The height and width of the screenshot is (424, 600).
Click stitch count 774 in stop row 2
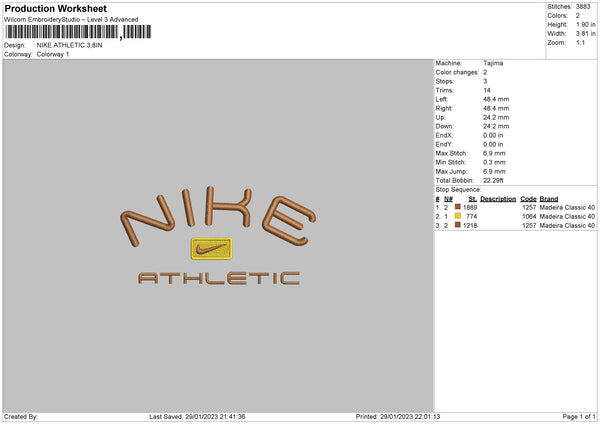click(x=471, y=217)
